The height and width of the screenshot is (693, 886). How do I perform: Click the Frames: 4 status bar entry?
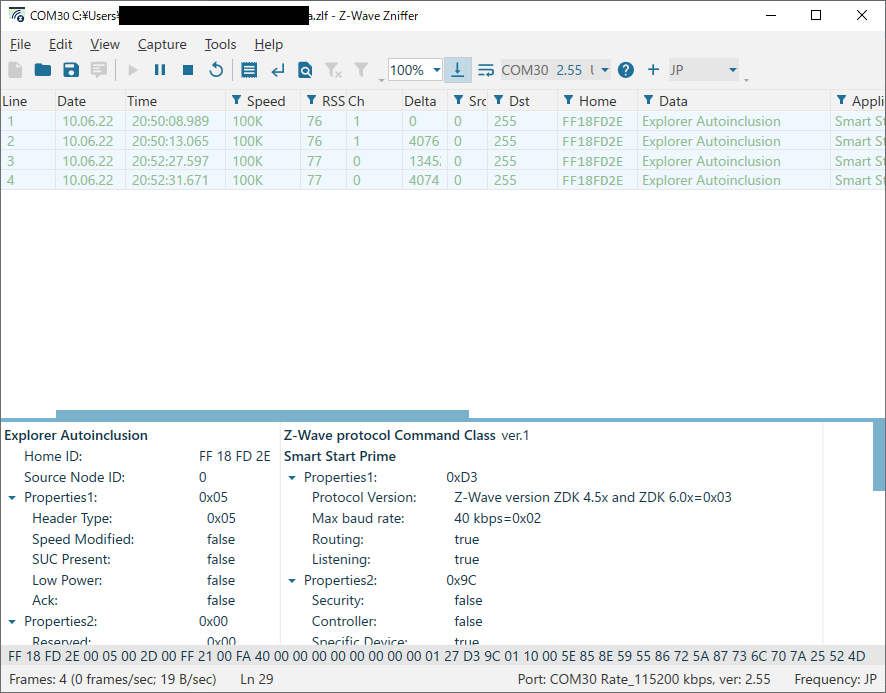coord(112,679)
